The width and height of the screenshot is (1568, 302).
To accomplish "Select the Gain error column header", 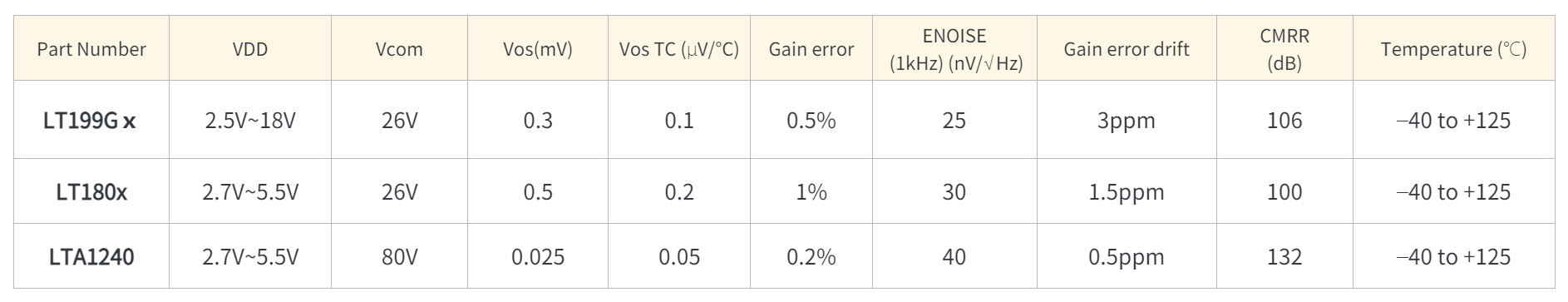I will tap(811, 49).
